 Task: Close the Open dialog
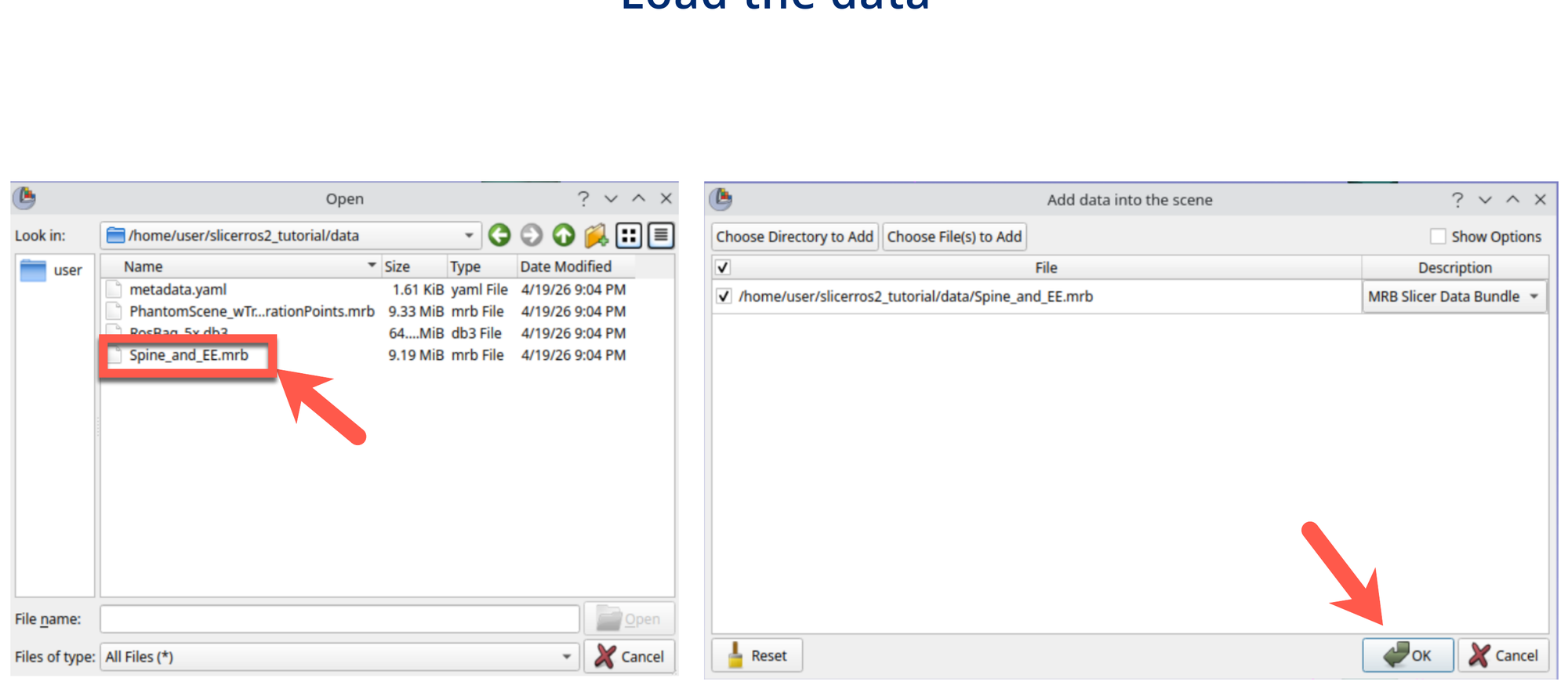click(666, 198)
